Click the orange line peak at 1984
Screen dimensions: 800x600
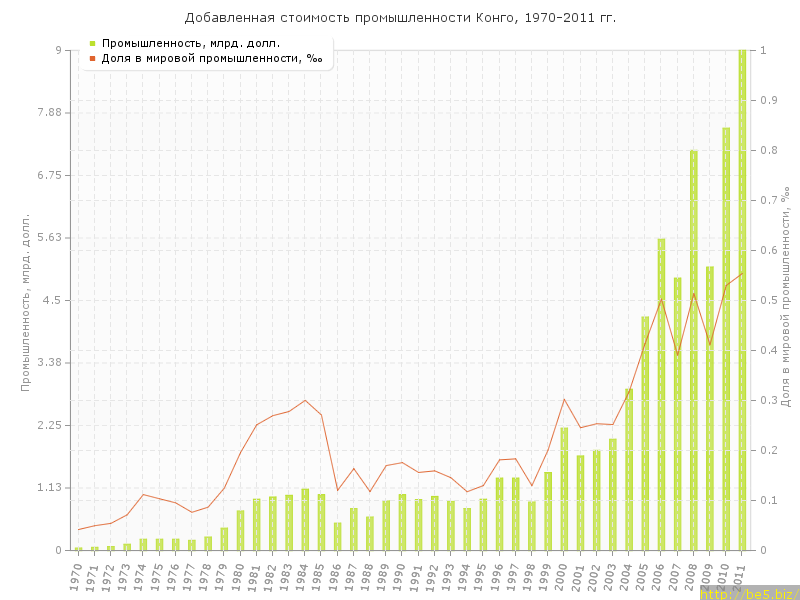(305, 400)
